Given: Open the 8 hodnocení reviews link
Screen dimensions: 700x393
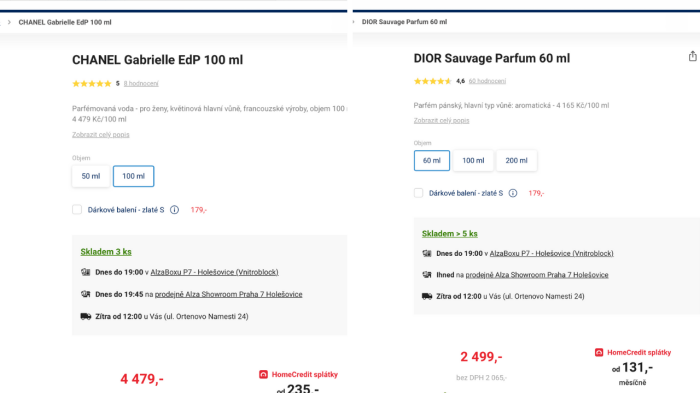Looking at the screenshot, I should coord(141,84).
